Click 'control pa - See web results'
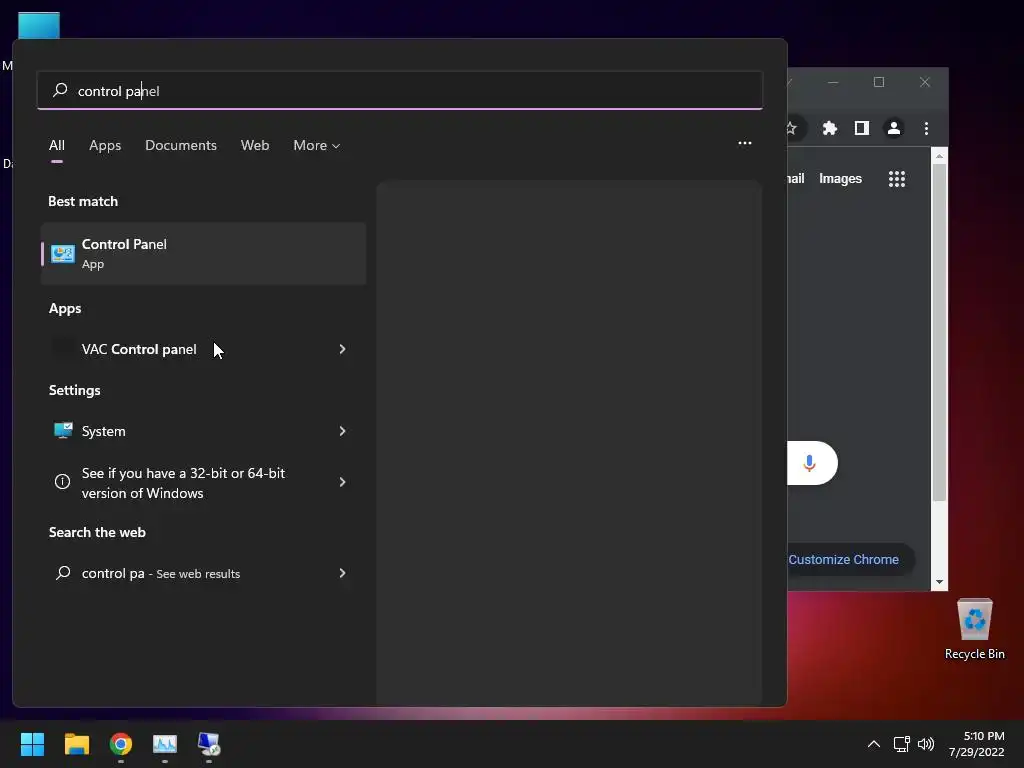Screen dimensions: 1024x768 click(203, 573)
